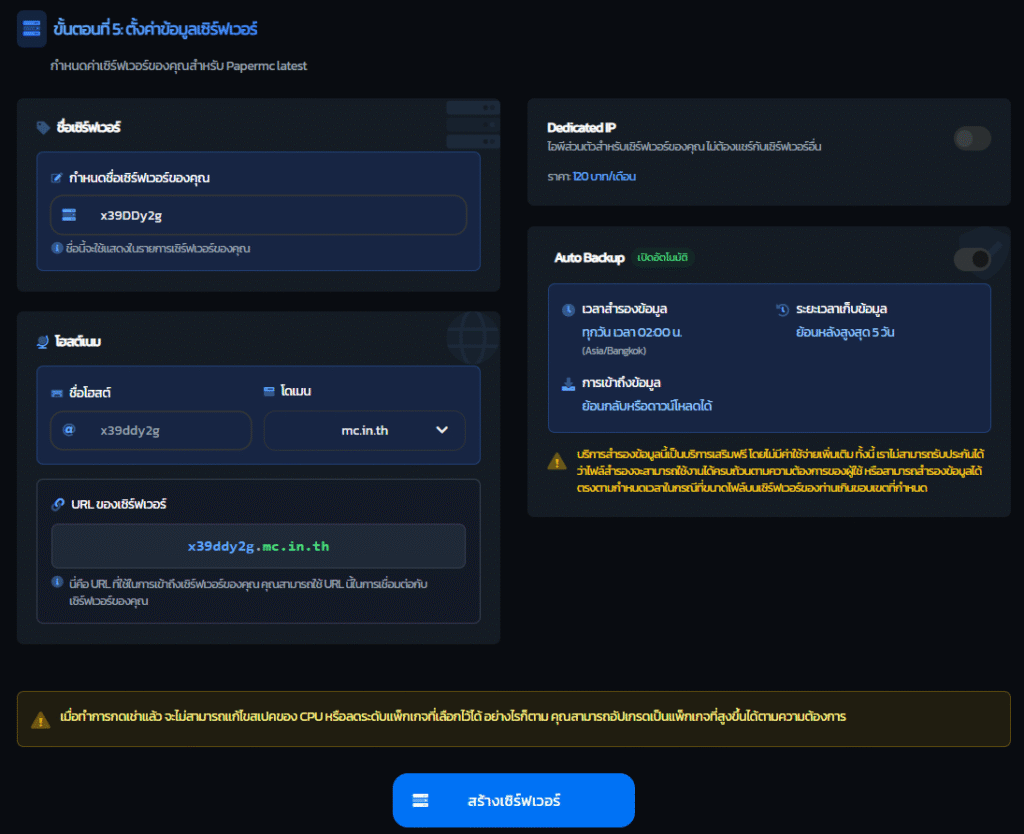Click the chevron arrow in the domain selector
Image resolution: width=1024 pixels, height=834 pixels.
(442, 431)
